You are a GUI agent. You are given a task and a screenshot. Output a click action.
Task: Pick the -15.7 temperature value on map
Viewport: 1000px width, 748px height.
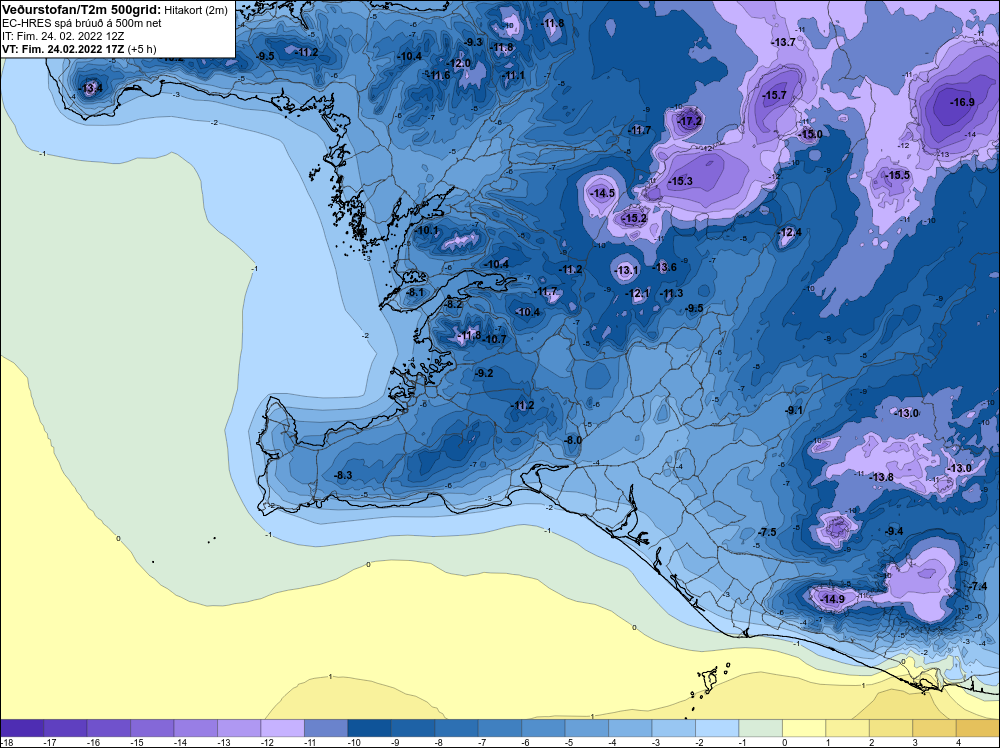[774, 95]
